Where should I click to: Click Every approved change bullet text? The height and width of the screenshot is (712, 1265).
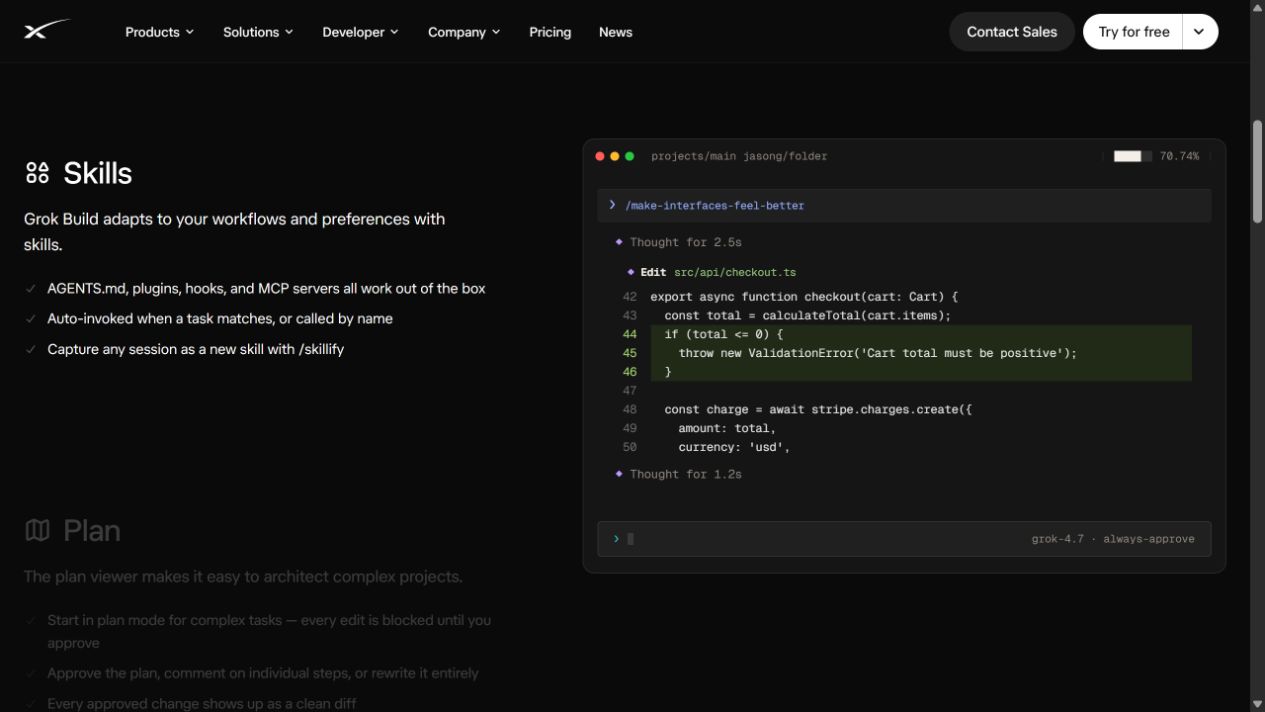[202, 704]
